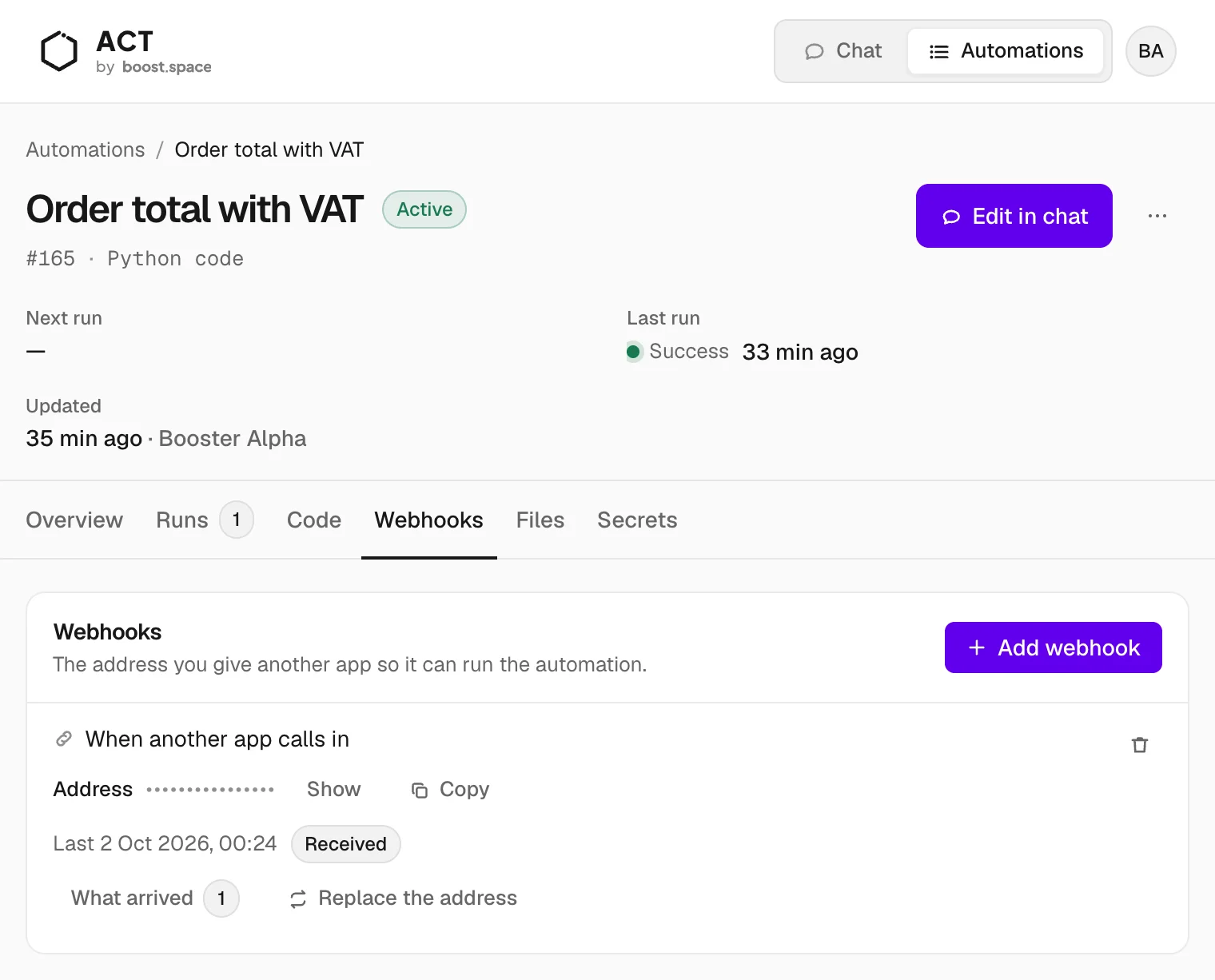Click the 'Order total with VAT' breadcrumb text
1215x980 pixels.
tap(269, 149)
